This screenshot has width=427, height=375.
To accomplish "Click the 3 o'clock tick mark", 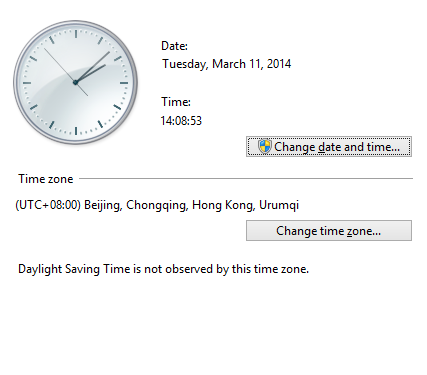I will pyautogui.click(x=124, y=83).
